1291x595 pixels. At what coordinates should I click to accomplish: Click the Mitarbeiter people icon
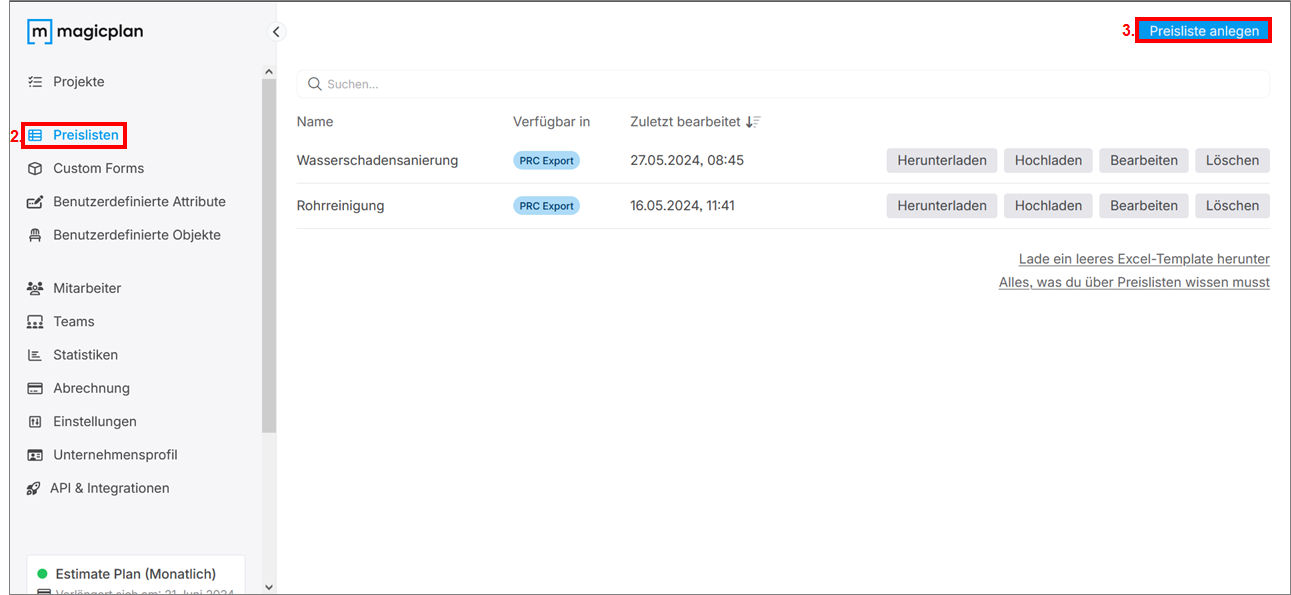coord(35,288)
